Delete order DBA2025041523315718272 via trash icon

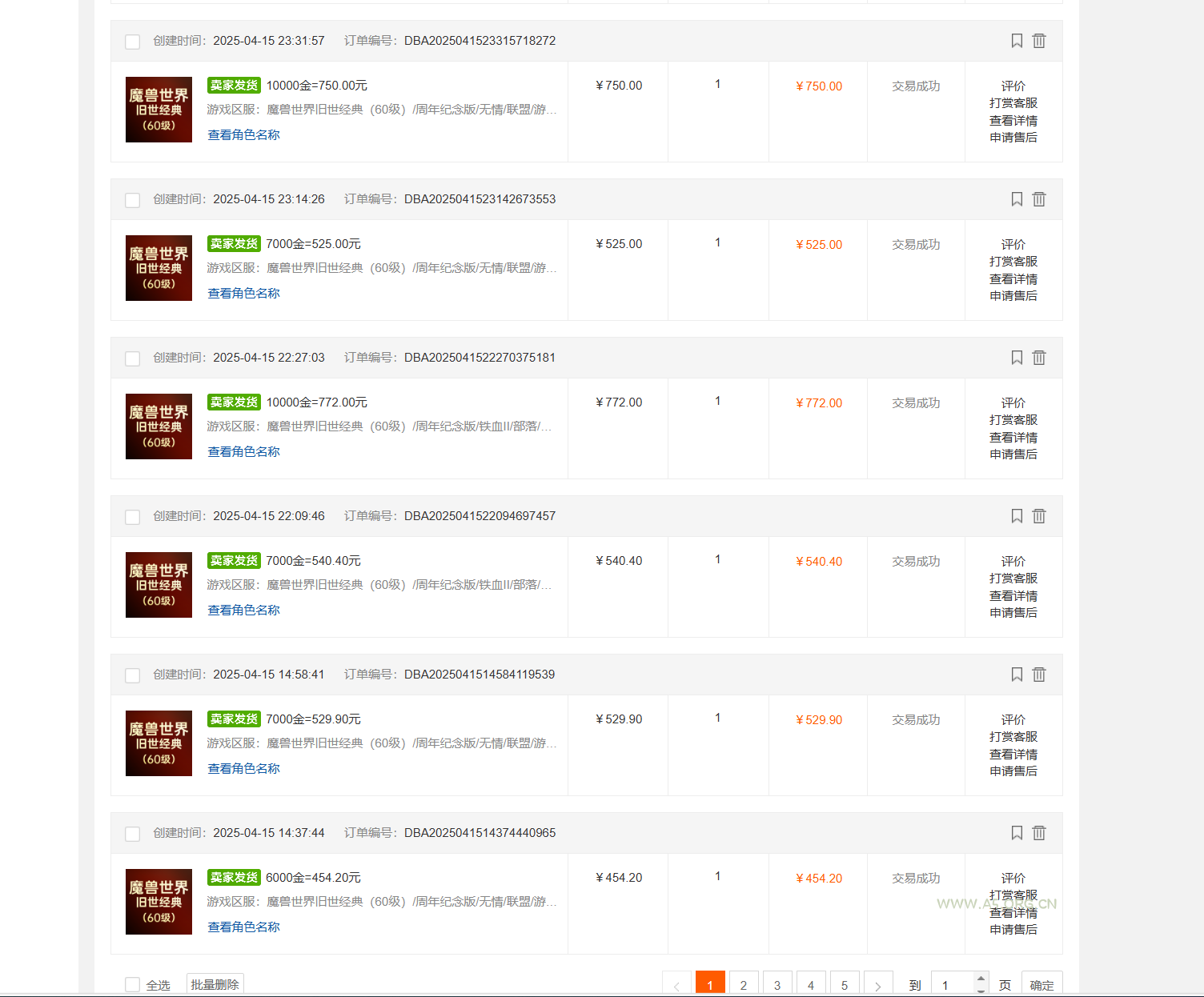[x=1039, y=41]
